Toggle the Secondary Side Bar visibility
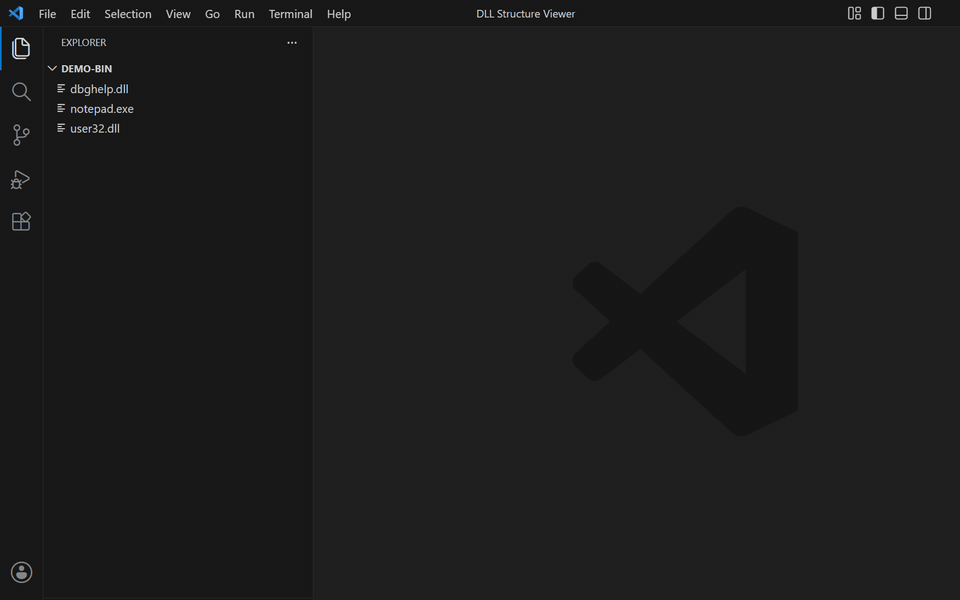 (924, 13)
